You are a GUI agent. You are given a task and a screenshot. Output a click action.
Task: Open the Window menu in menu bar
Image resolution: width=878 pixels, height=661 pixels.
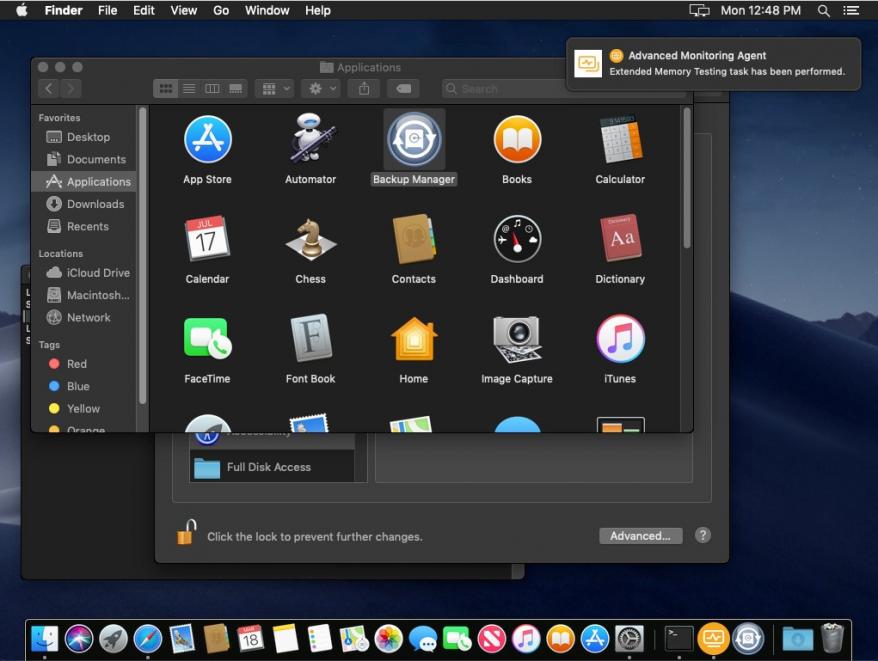[x=267, y=10]
